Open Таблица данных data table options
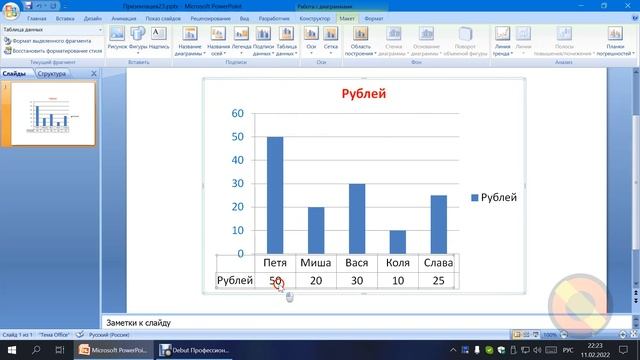Screen dimensions: 640x360 point(287,41)
